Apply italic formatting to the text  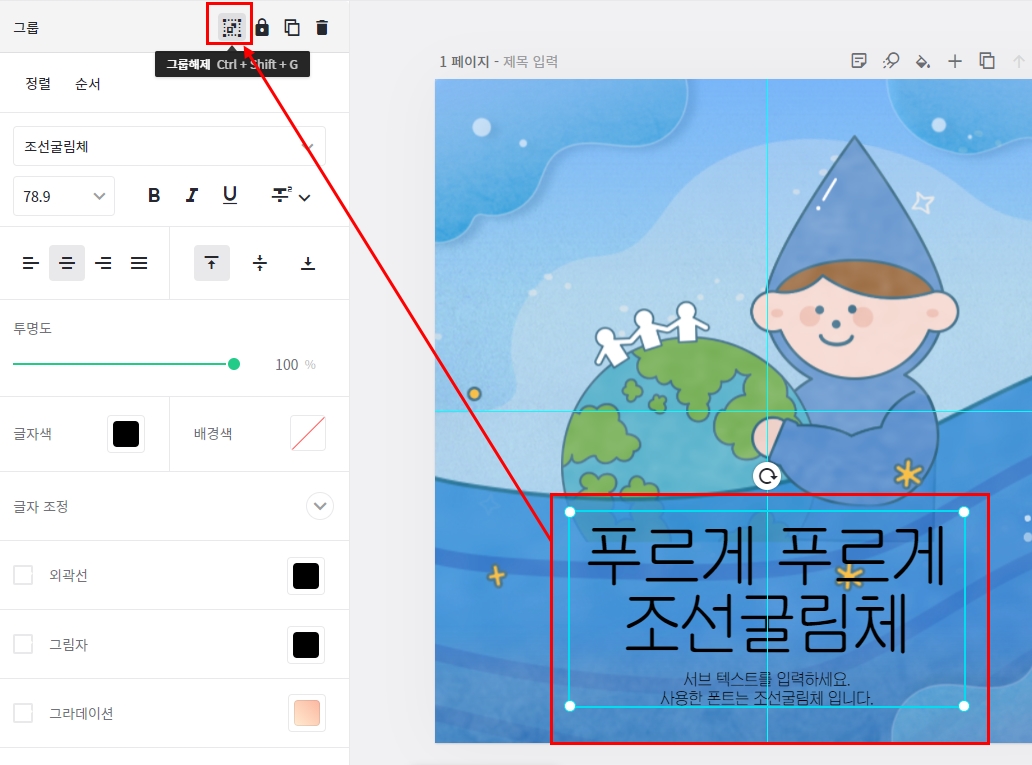(191, 195)
